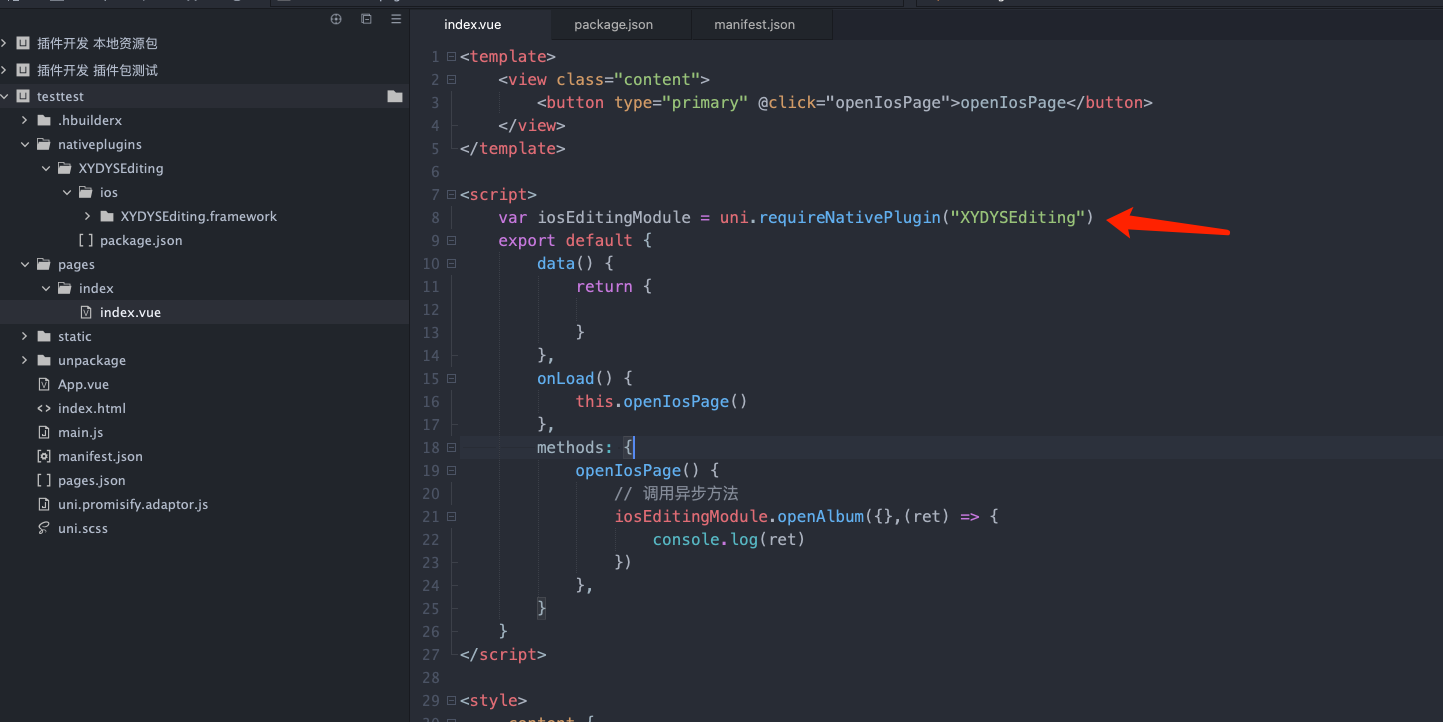Collapse the pages folder chevron
Viewport: 1443px width, 722px height.
pyautogui.click(x=25, y=264)
